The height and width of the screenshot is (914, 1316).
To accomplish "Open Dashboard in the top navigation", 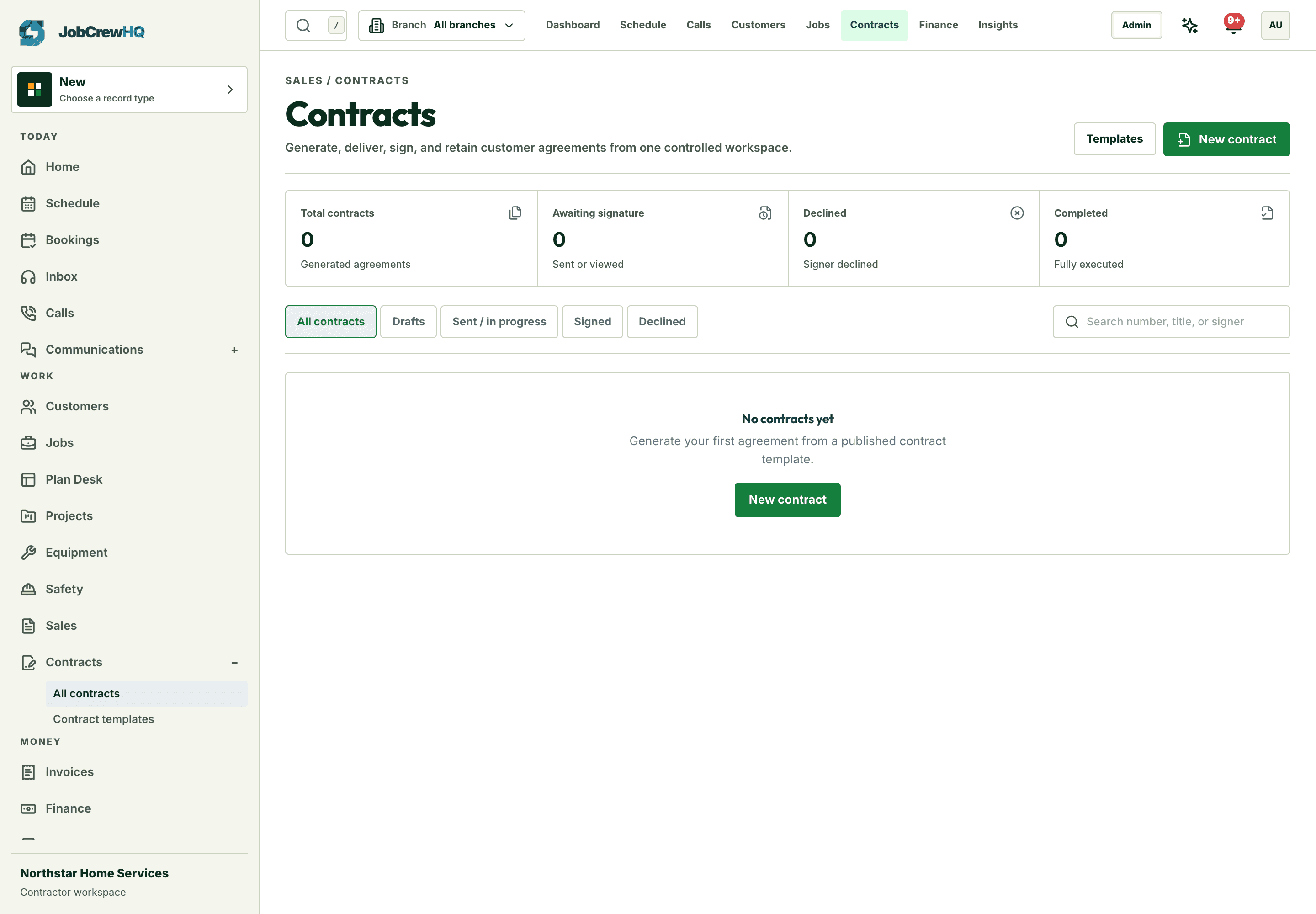I will pos(572,25).
